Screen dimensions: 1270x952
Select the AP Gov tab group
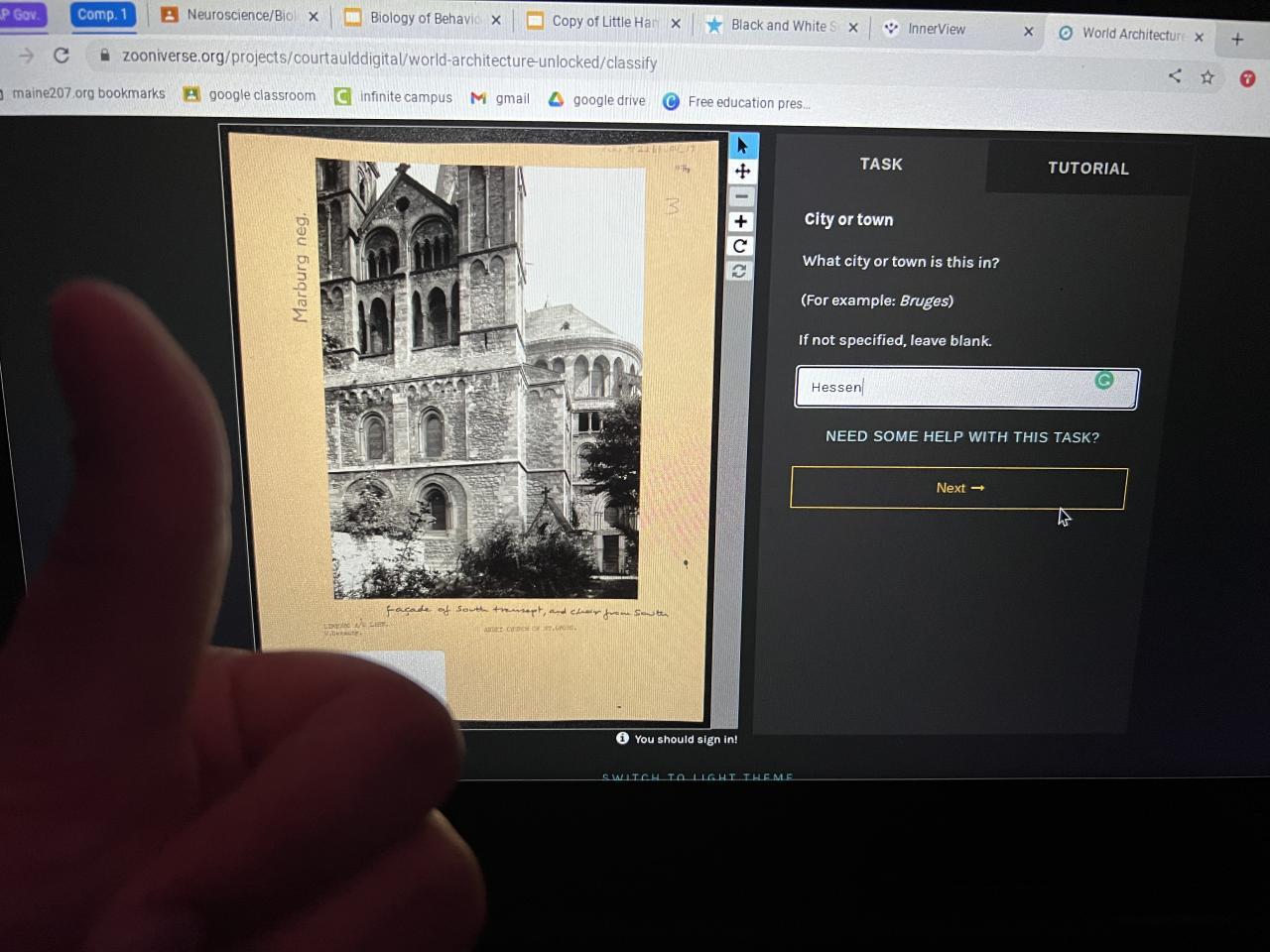tap(22, 14)
